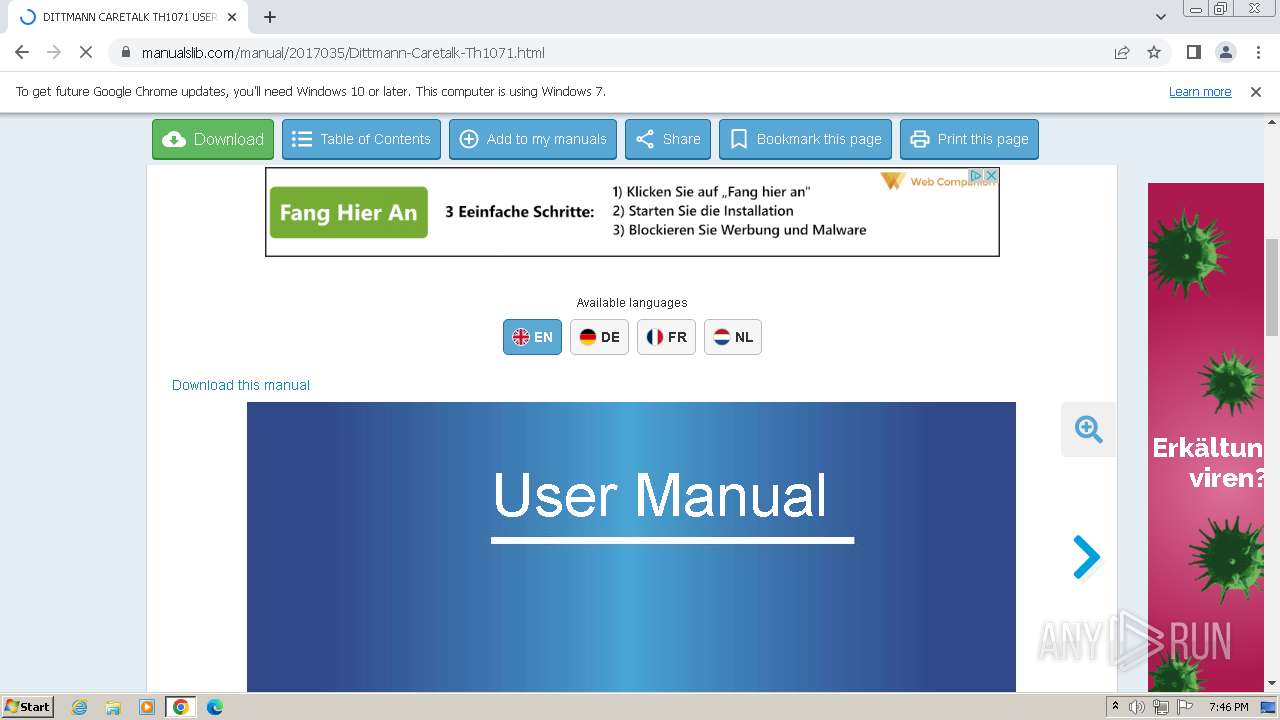Go back to the previous page
The width and height of the screenshot is (1280, 720).
coord(22,52)
